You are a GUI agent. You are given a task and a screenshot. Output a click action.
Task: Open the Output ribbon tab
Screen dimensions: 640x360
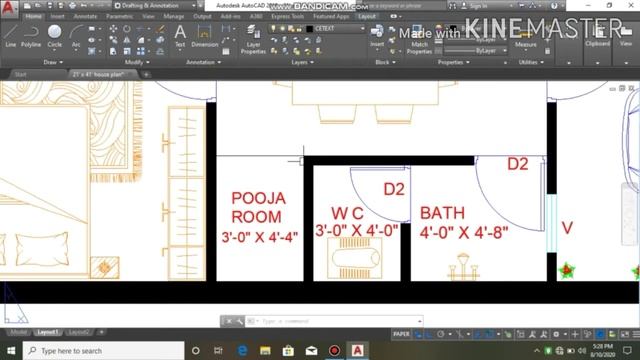click(202, 16)
